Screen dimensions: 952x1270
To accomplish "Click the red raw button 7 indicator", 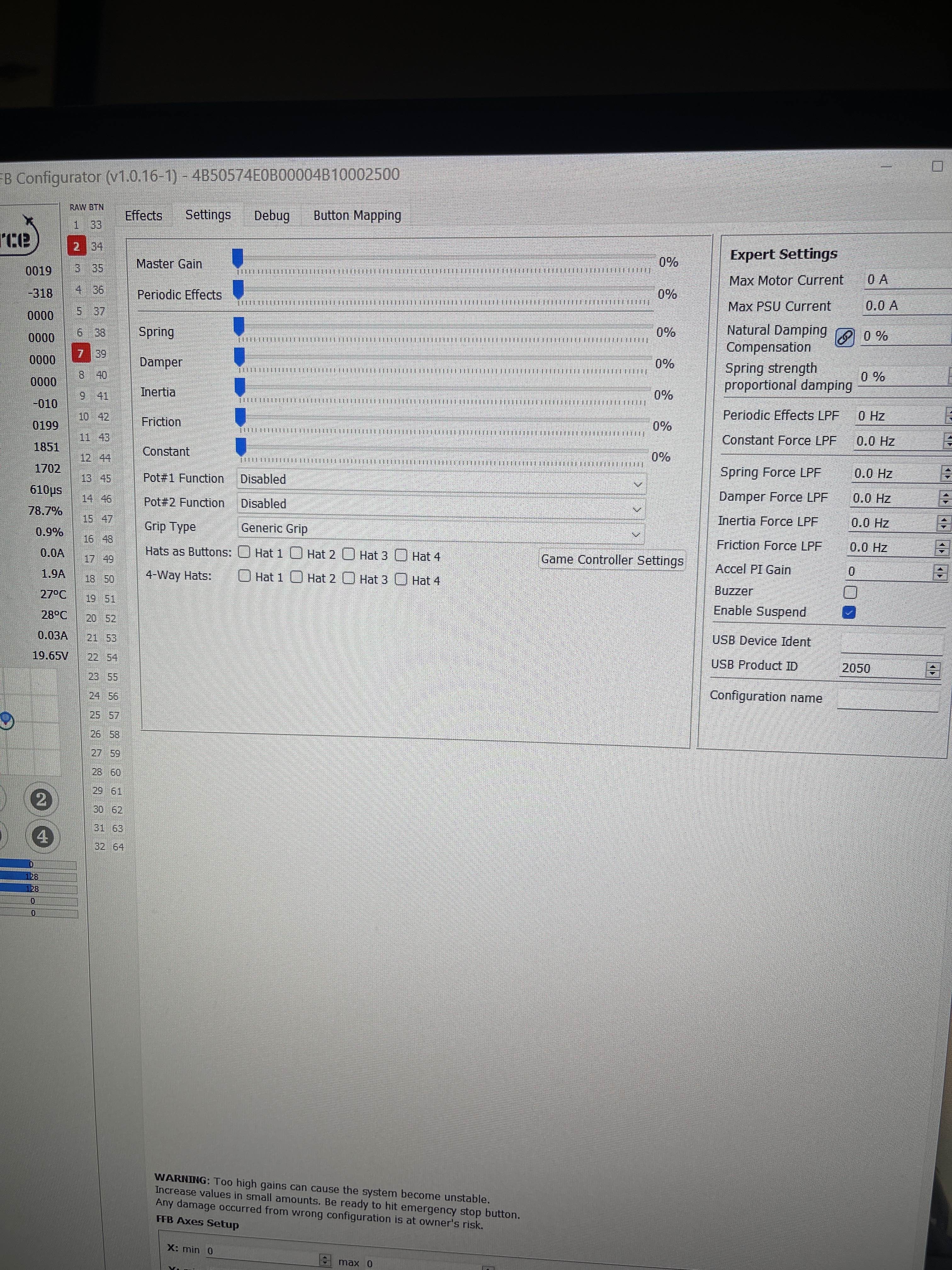I will 81,353.
